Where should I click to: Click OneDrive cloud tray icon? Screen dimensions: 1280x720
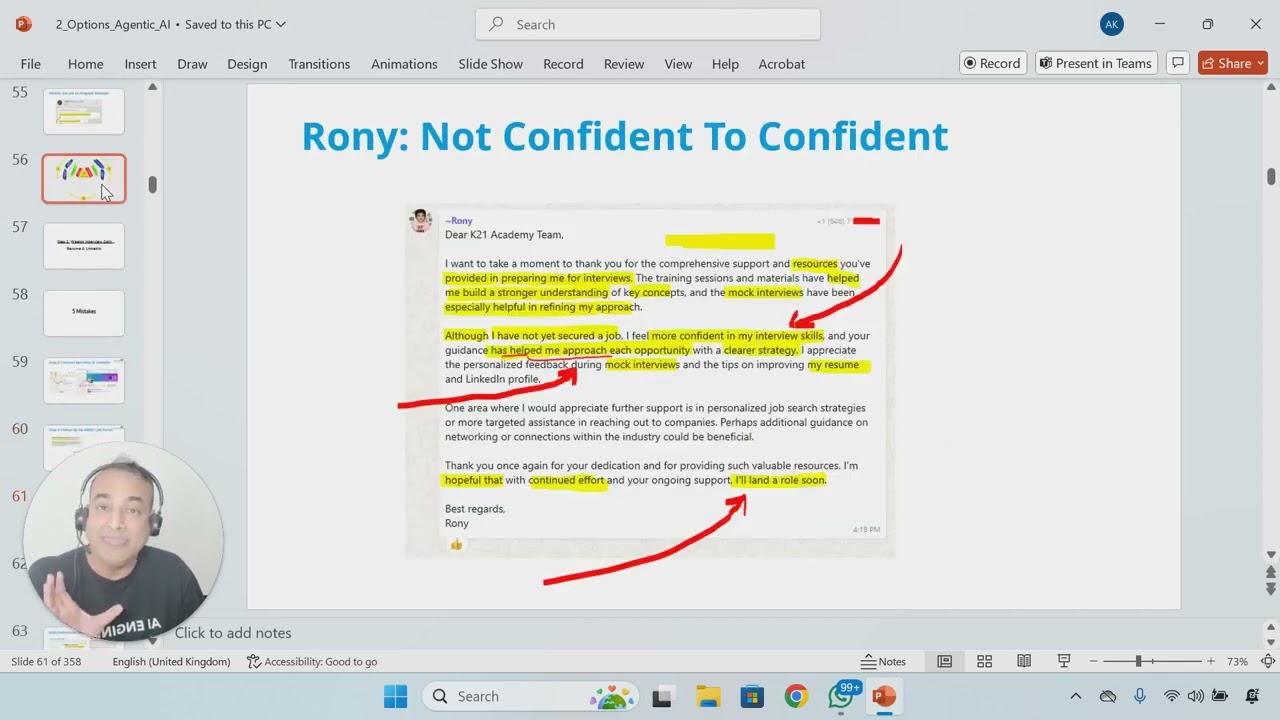coord(1107,696)
